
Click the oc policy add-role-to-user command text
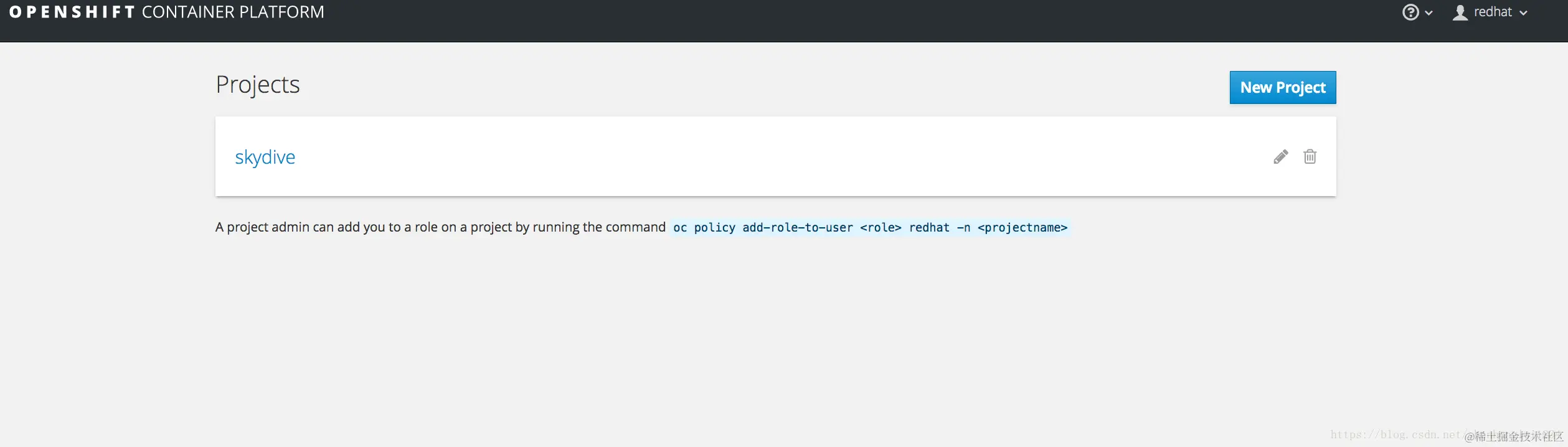click(x=870, y=228)
